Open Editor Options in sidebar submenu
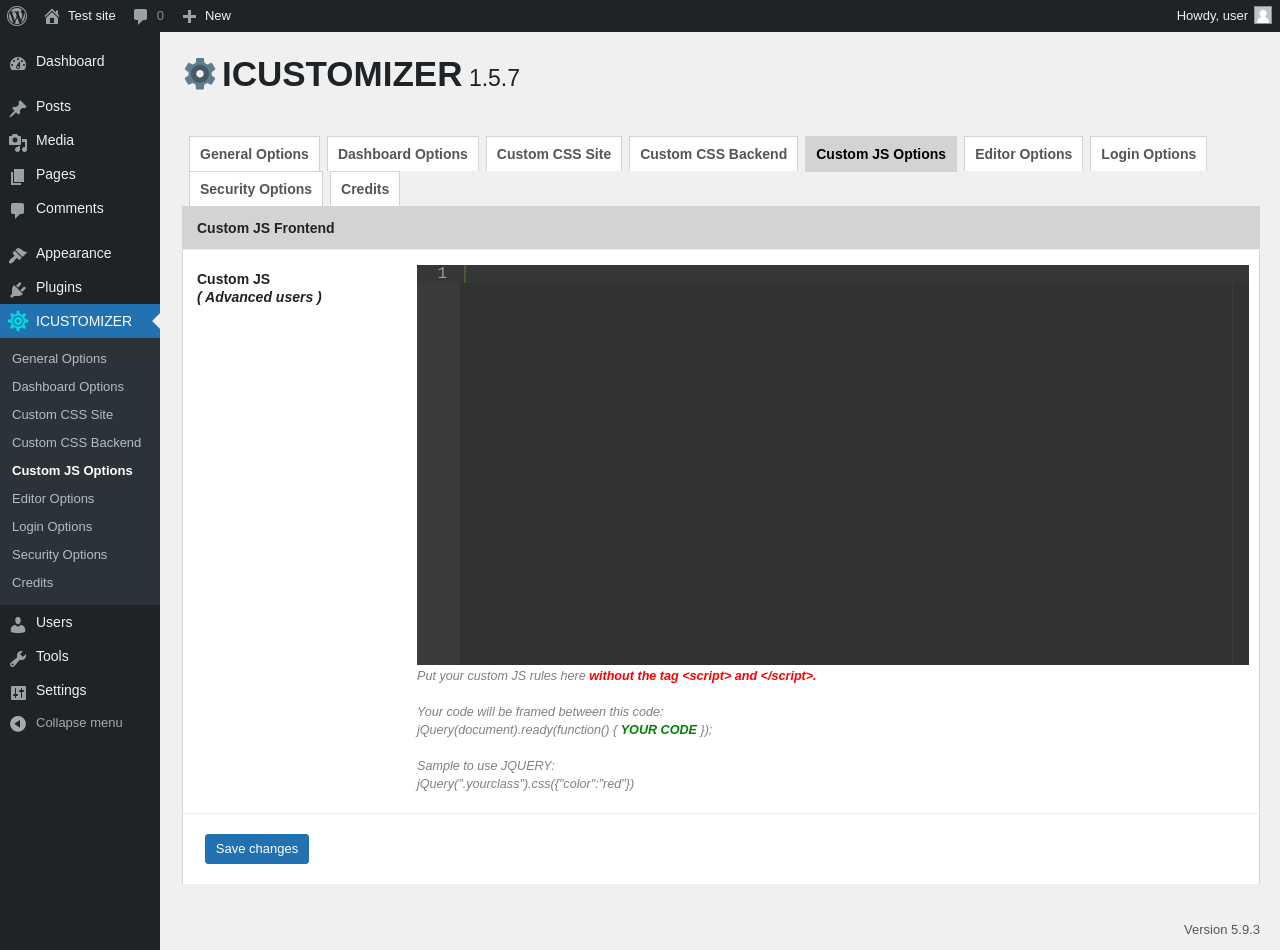1280x950 pixels. click(80, 499)
